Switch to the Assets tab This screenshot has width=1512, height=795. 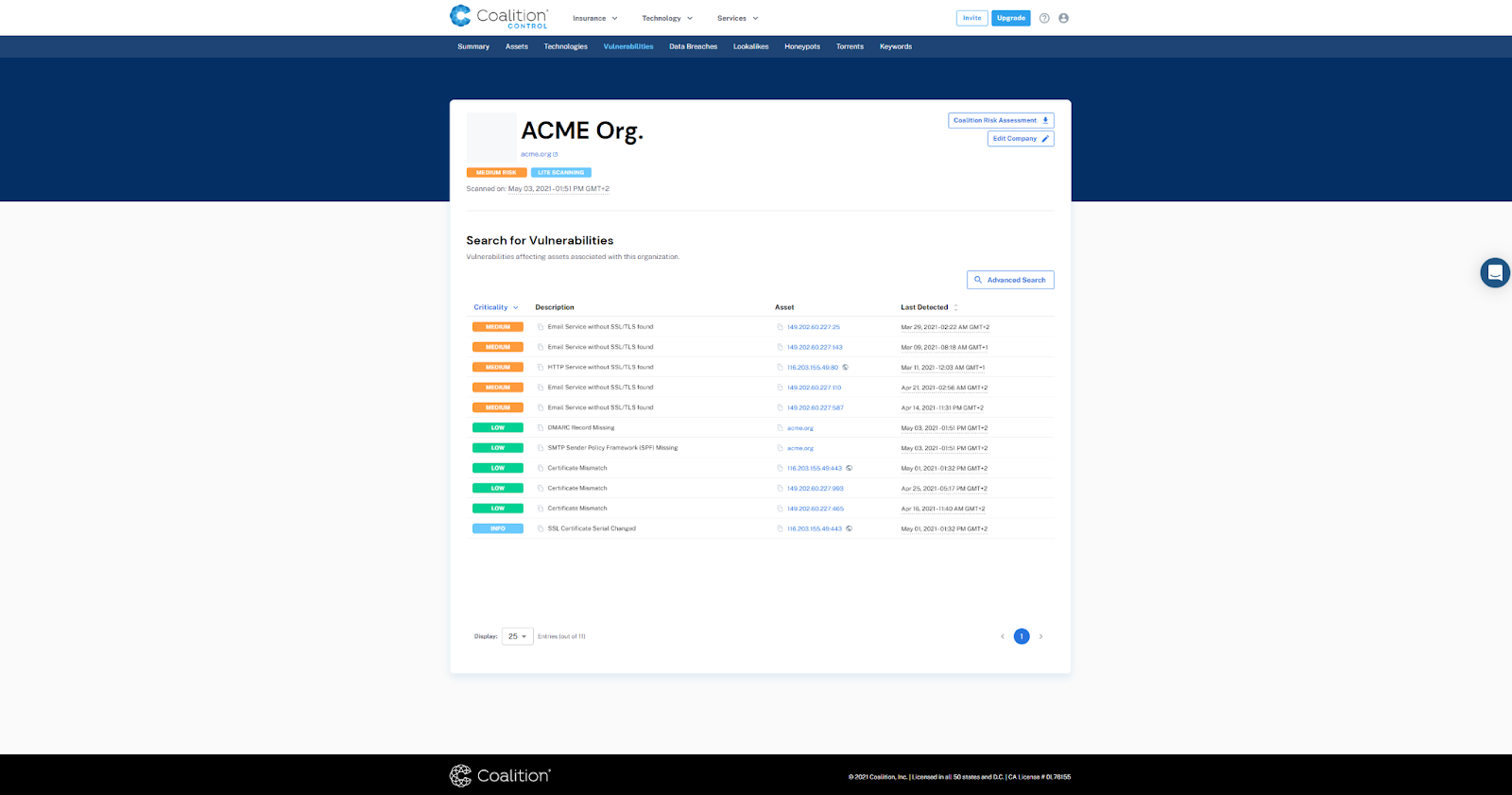pyautogui.click(x=517, y=46)
